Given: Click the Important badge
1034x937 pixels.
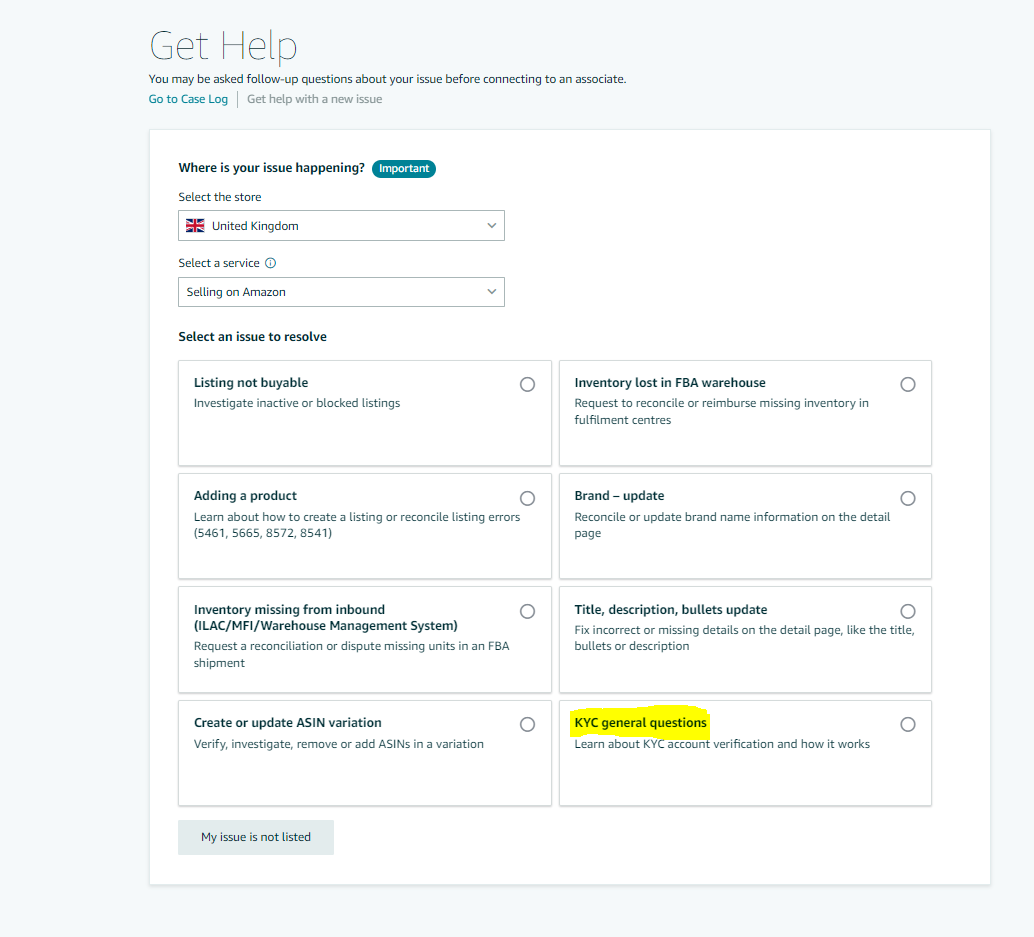Looking at the screenshot, I should click(x=404, y=169).
